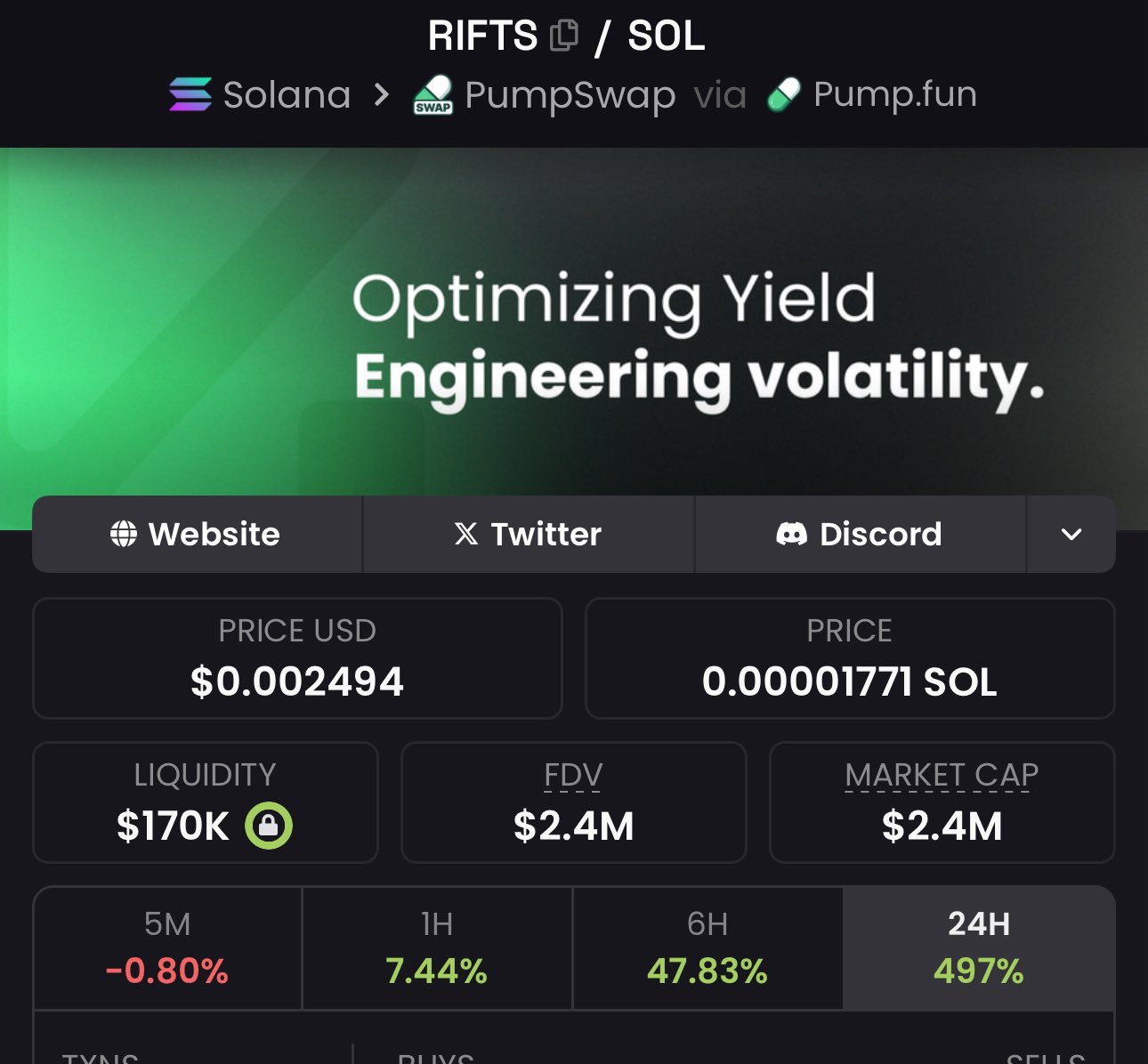The image size is (1148, 1064).
Task: Select the 1H timeframe tab
Action: click(x=437, y=948)
